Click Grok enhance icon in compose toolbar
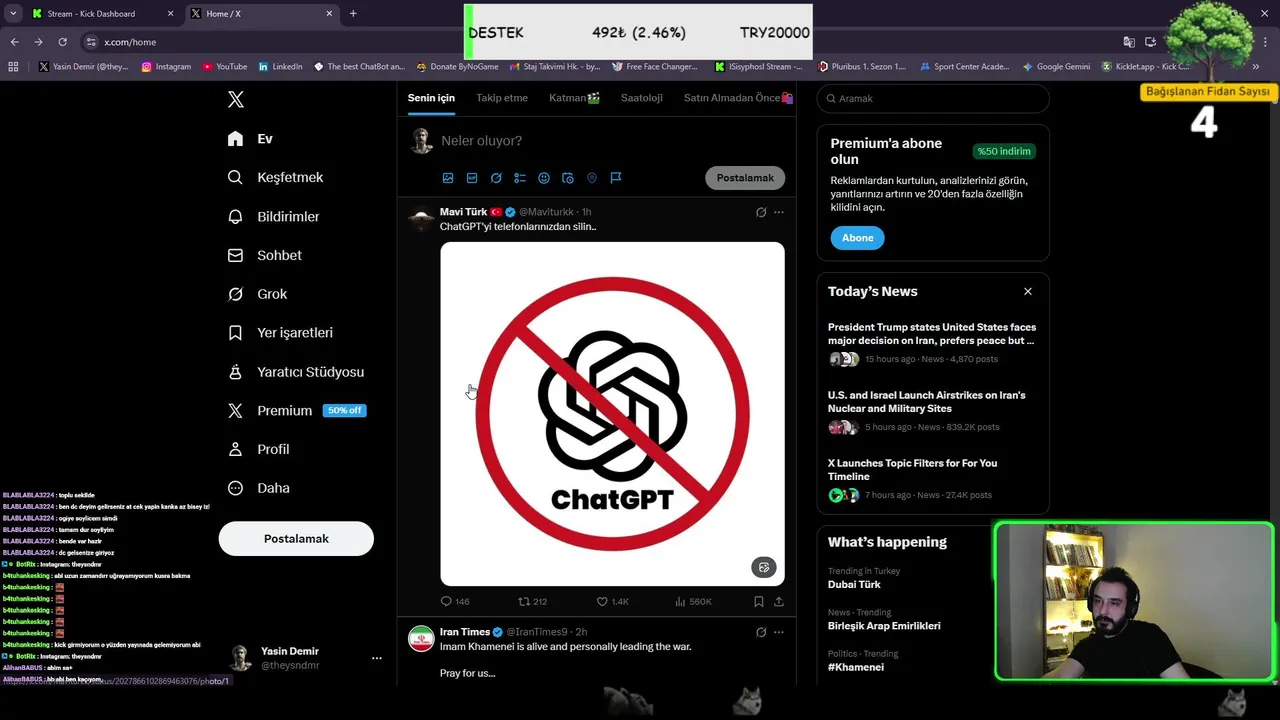The height and width of the screenshot is (720, 1280). click(496, 178)
